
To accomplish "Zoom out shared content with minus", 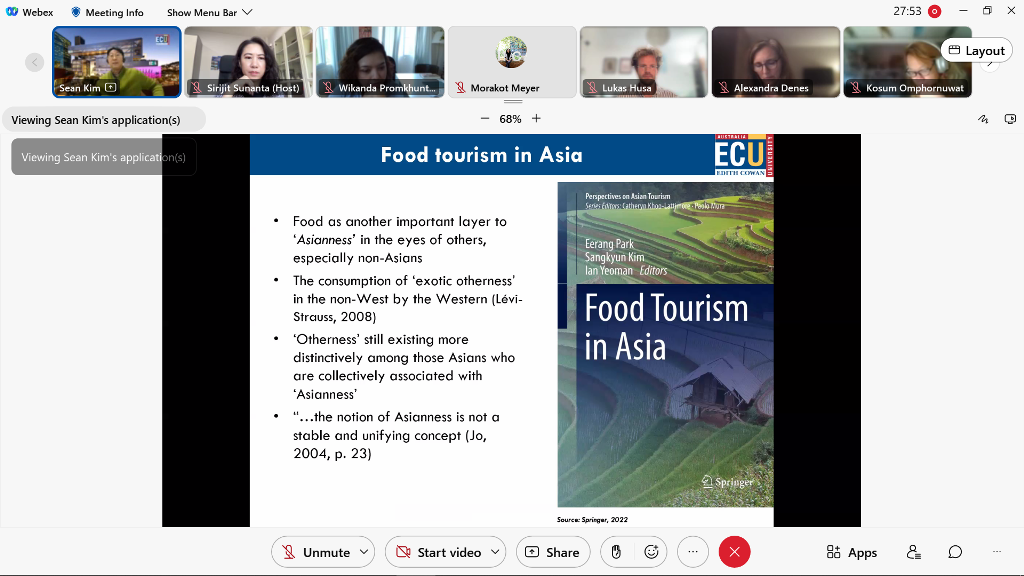I will tap(485, 119).
